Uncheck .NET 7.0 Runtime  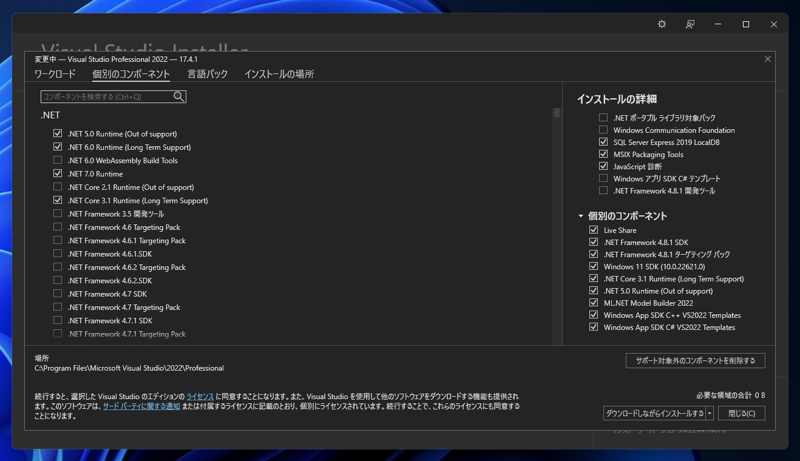pos(58,173)
